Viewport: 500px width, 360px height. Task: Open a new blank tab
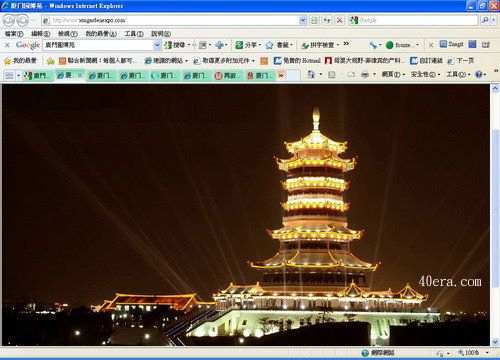coord(294,76)
